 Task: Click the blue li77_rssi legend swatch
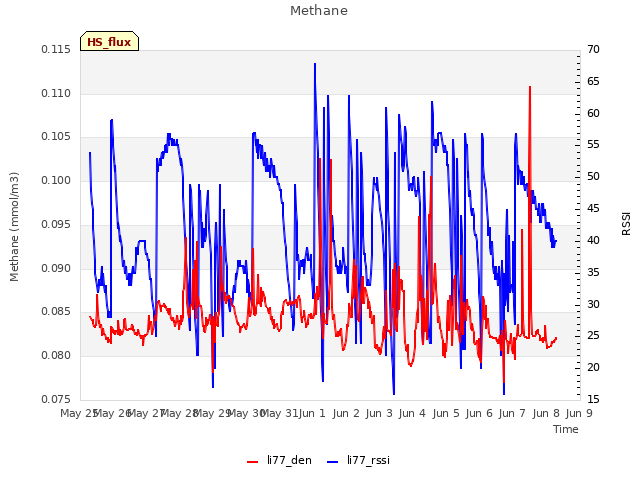coord(333,462)
